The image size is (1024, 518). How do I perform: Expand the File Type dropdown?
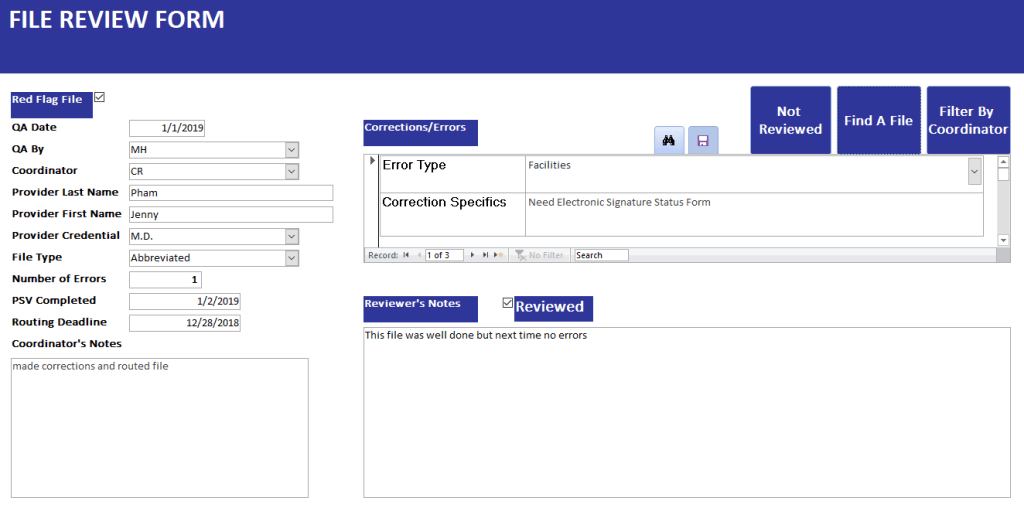click(291, 258)
